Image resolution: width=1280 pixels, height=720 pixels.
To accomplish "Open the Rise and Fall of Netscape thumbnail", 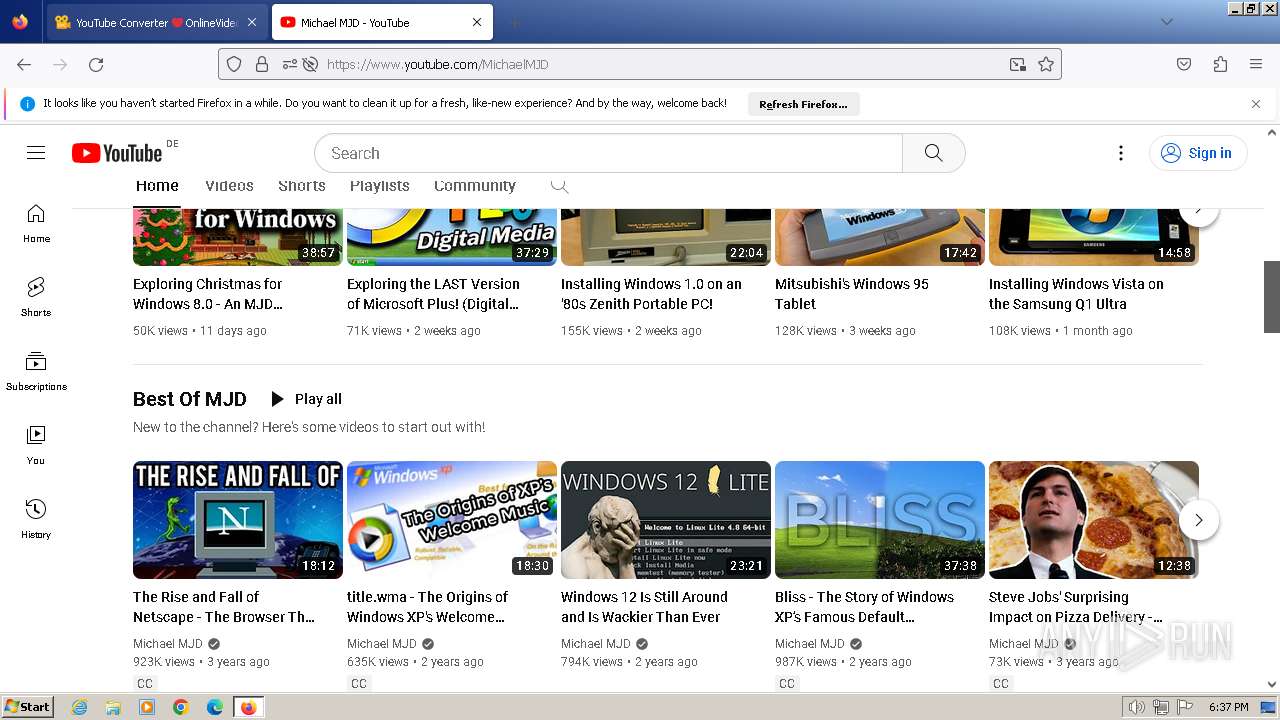I will point(238,520).
